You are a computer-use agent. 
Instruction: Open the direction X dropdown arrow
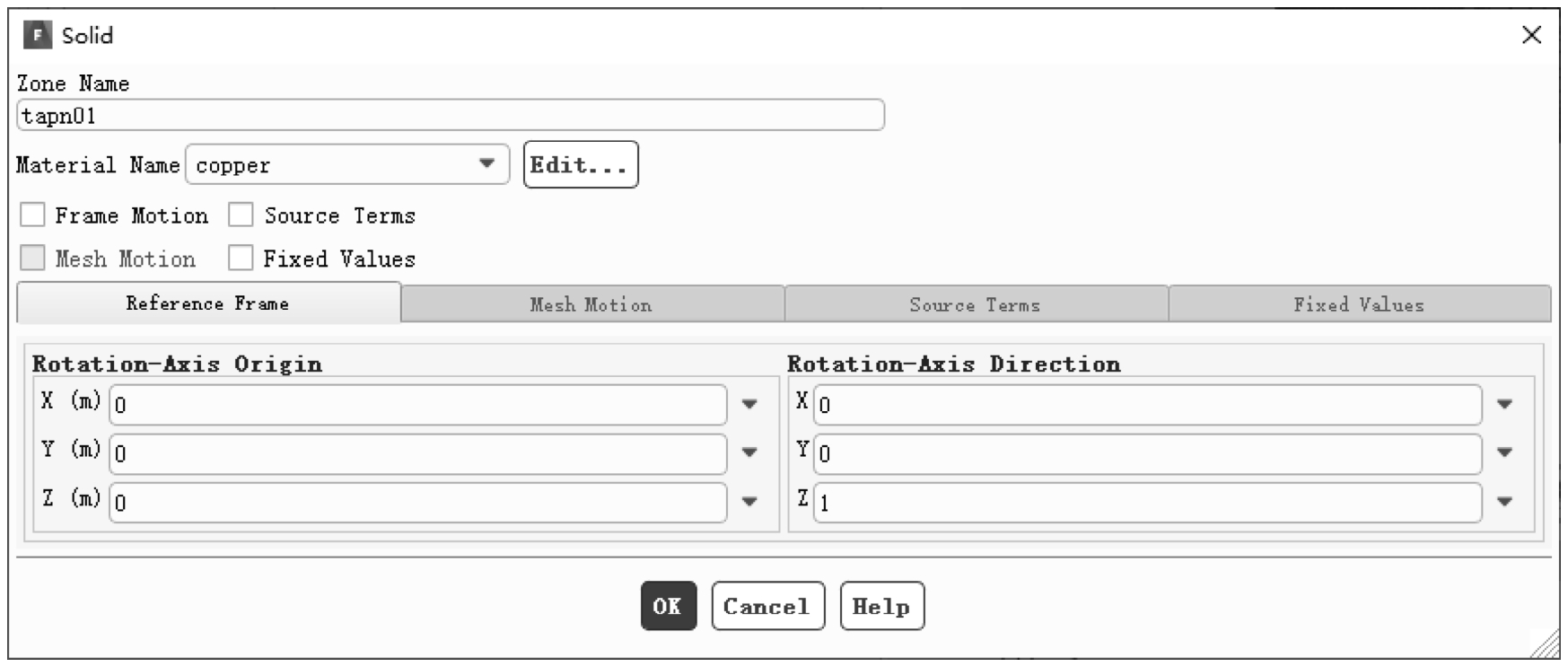pyautogui.click(x=1505, y=404)
